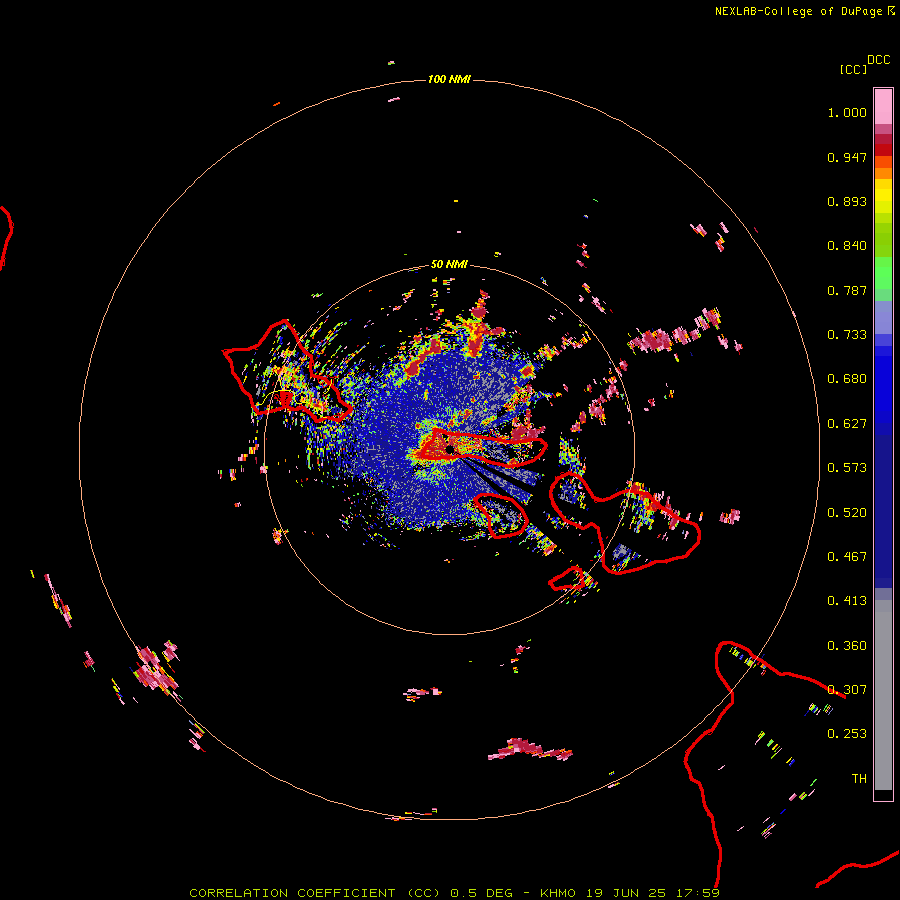Click the 19 JUN 25 date text
This screenshot has width=900, height=900.
pyautogui.click(x=626, y=893)
